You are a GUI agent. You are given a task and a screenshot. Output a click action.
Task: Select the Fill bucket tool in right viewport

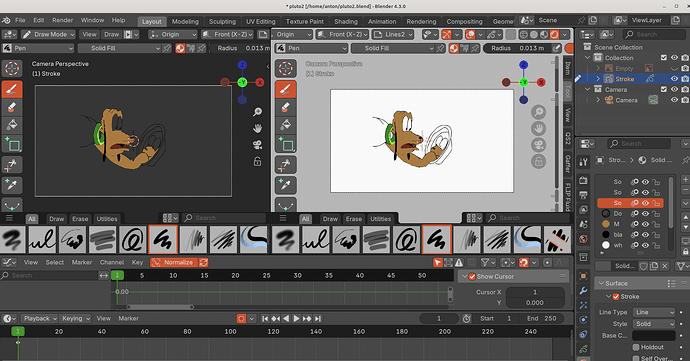click(286, 125)
